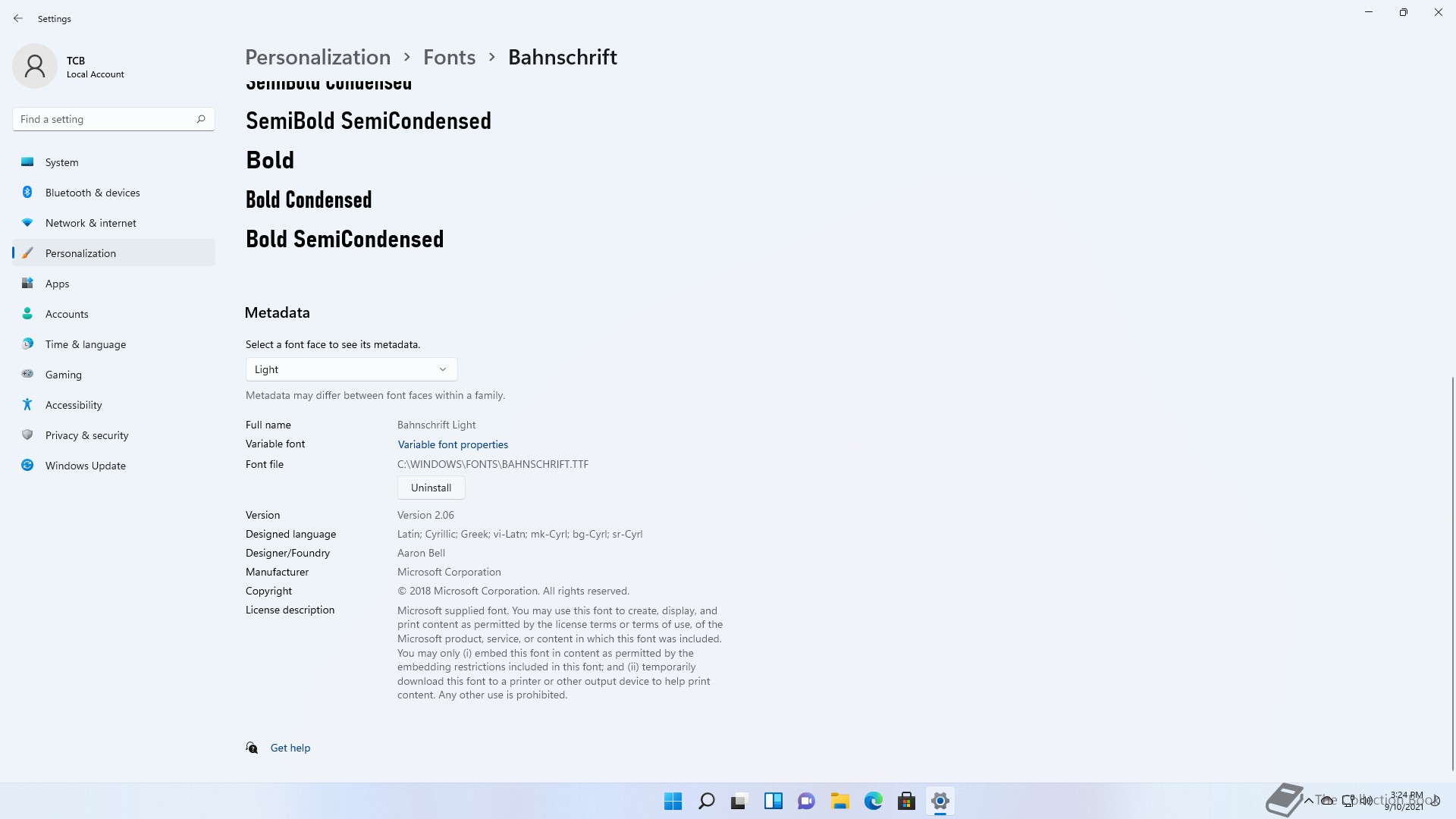Launch Microsoft Edge from the taskbar

873,801
